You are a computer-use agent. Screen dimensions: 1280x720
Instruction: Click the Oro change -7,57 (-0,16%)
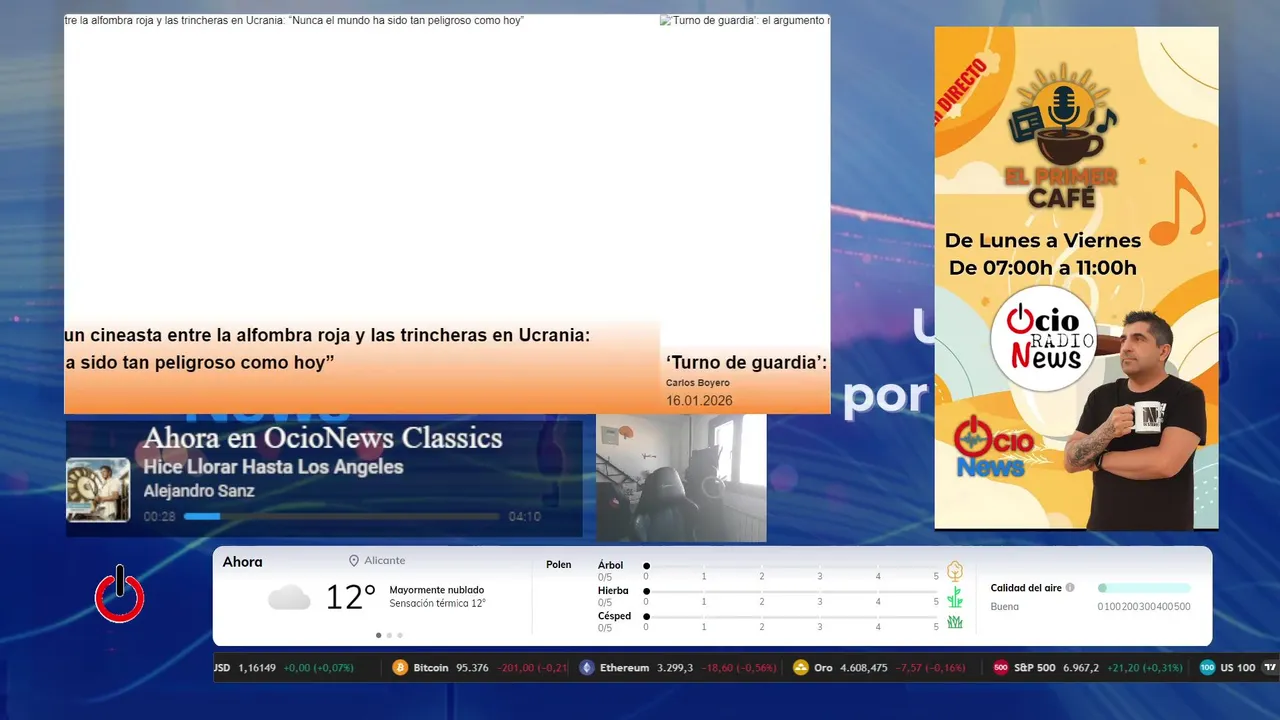(930, 667)
